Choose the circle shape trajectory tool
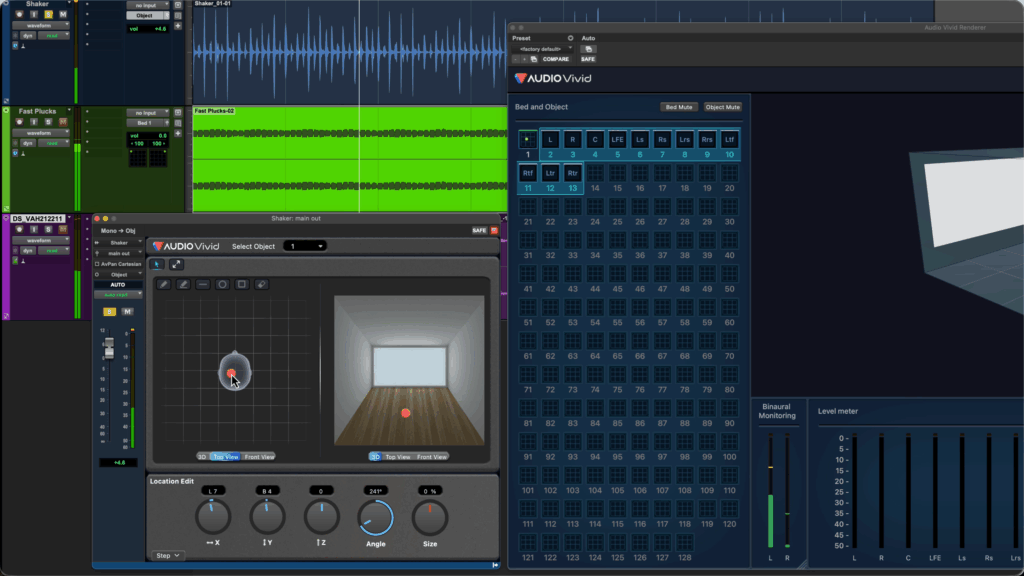The width and height of the screenshot is (1024, 576). [222, 285]
